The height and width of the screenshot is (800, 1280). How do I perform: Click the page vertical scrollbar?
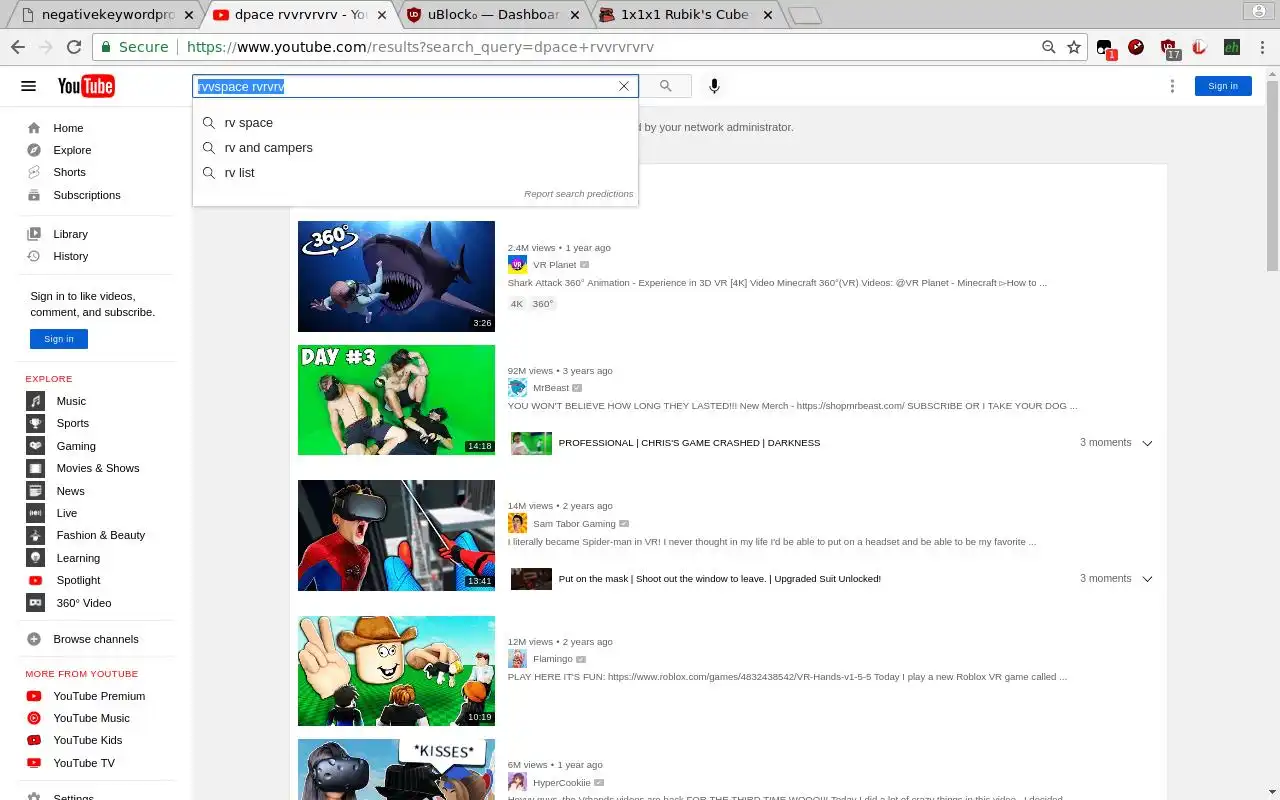(1272, 175)
